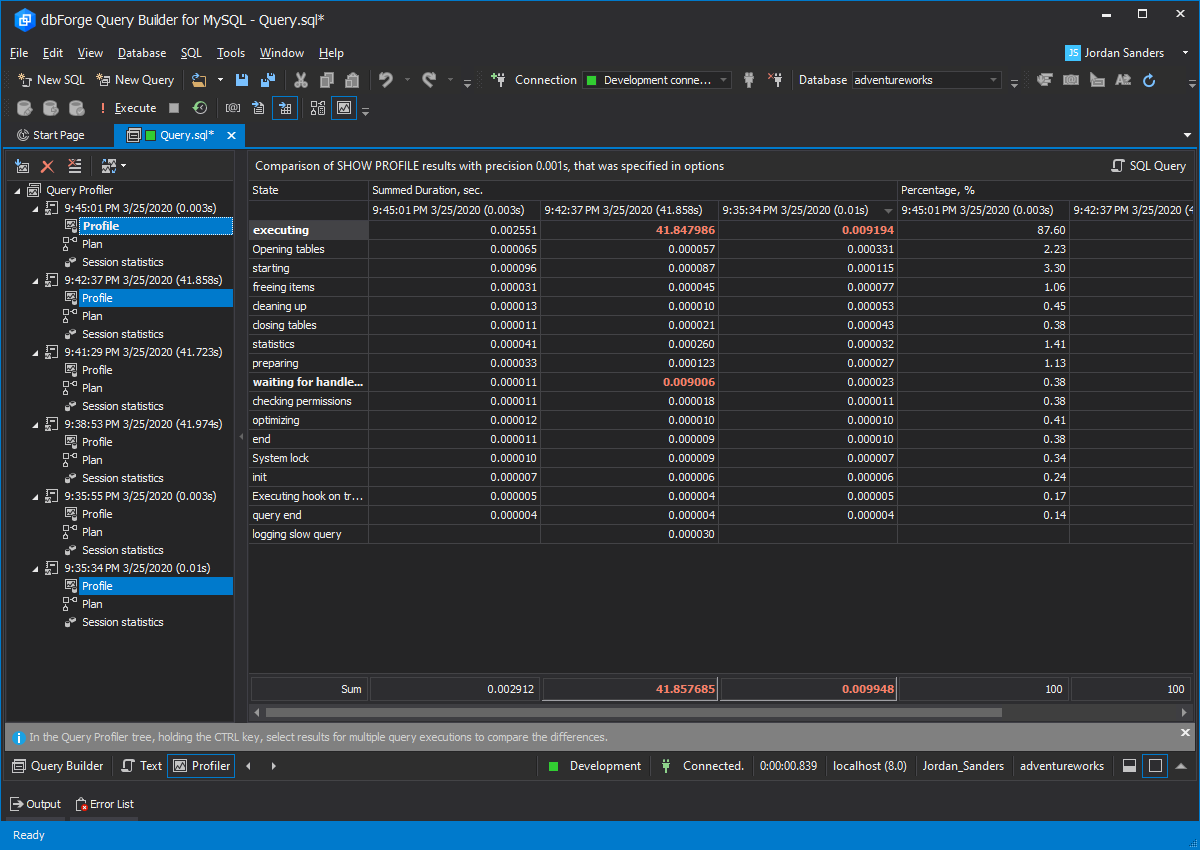Click the SQL Query button

[1149, 166]
